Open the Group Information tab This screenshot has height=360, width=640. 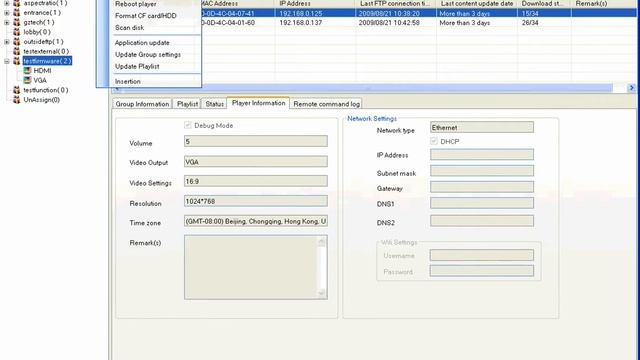tap(142, 104)
